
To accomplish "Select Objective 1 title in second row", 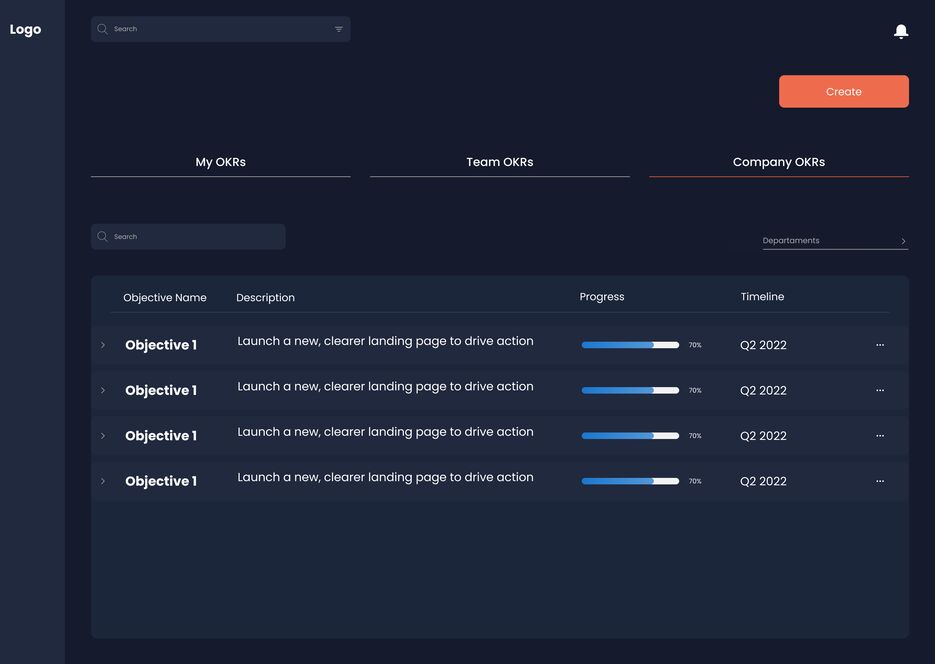I will point(161,390).
